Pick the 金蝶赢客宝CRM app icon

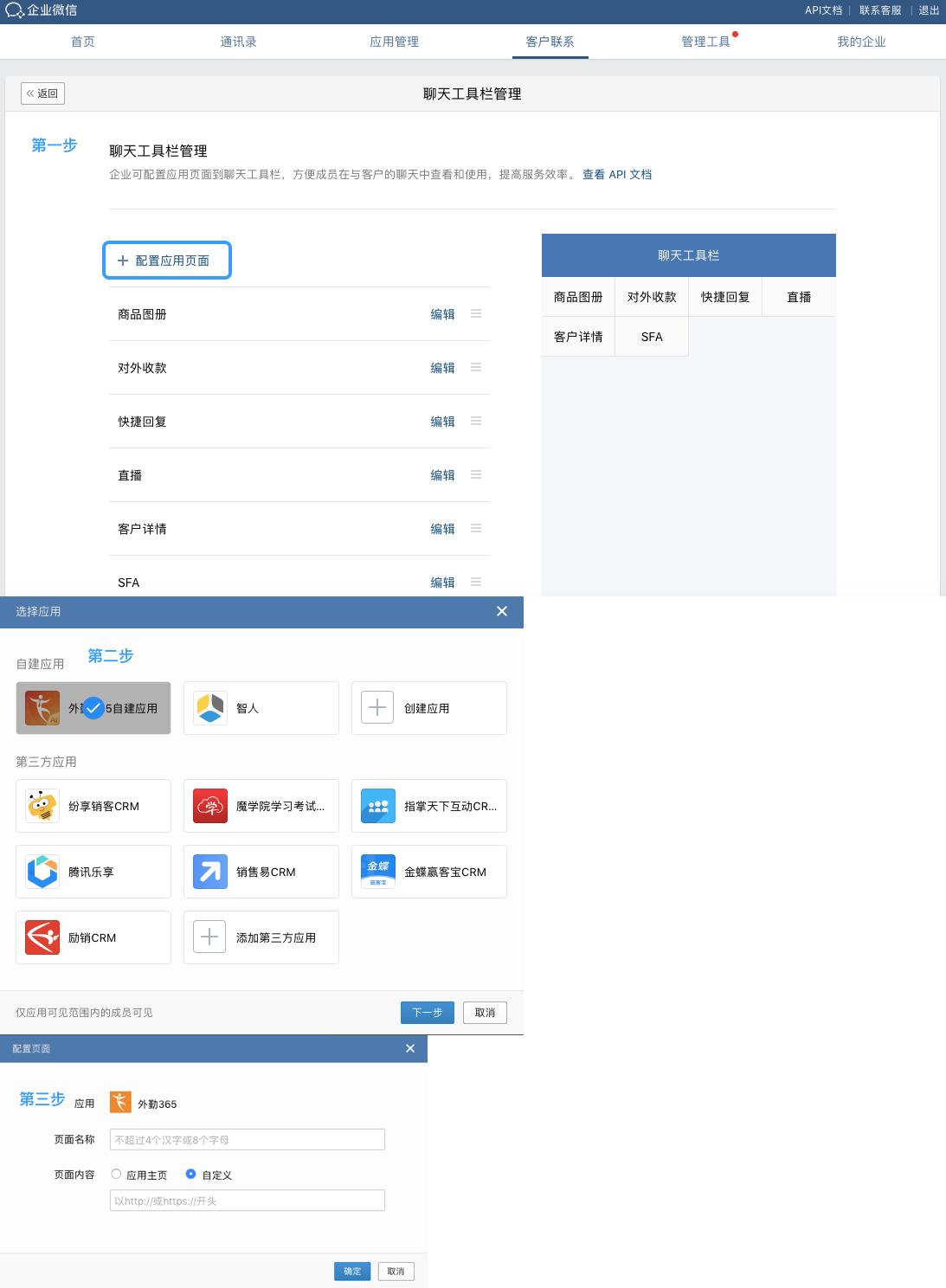click(x=378, y=872)
